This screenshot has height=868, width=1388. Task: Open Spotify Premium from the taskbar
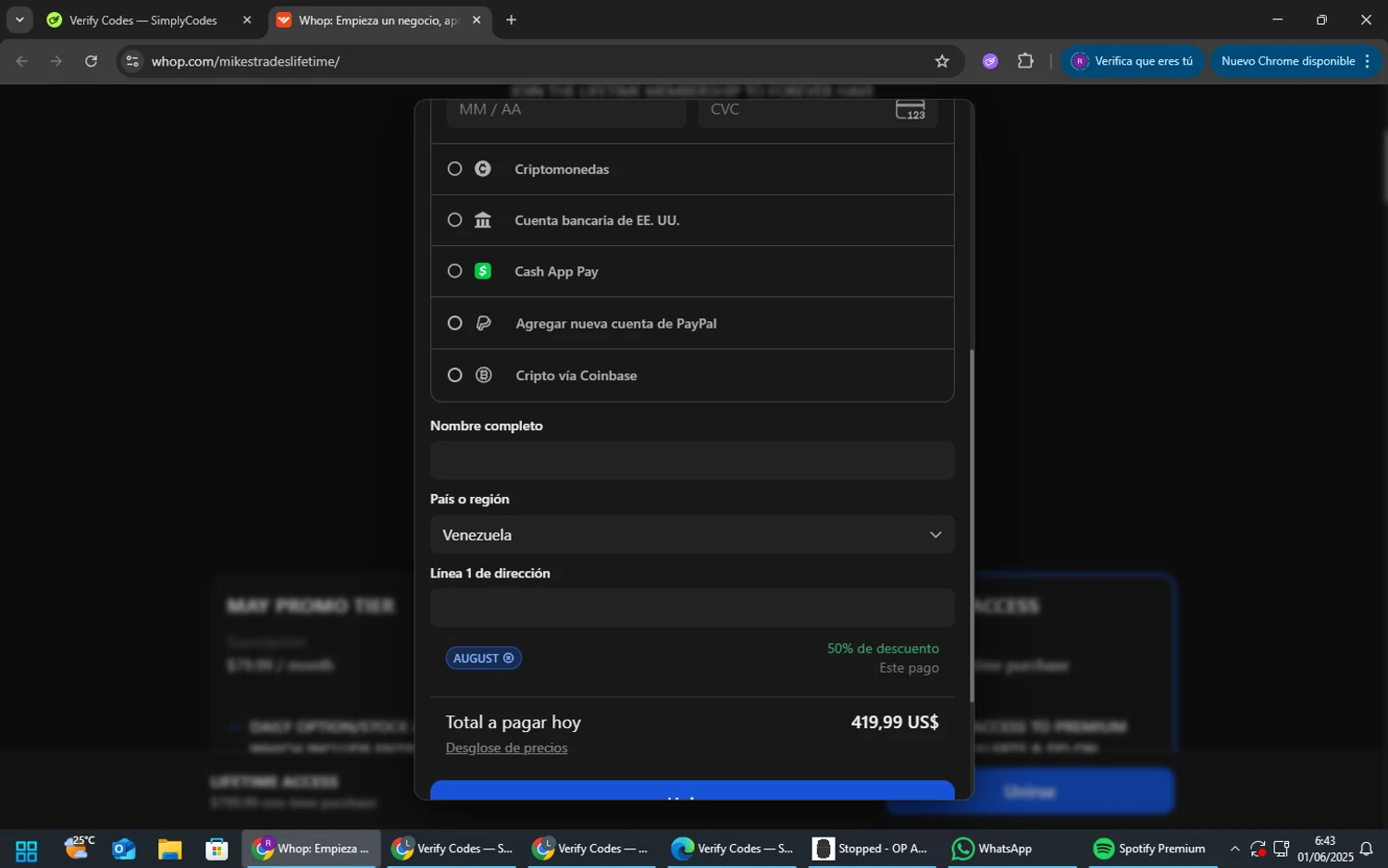click(1150, 849)
